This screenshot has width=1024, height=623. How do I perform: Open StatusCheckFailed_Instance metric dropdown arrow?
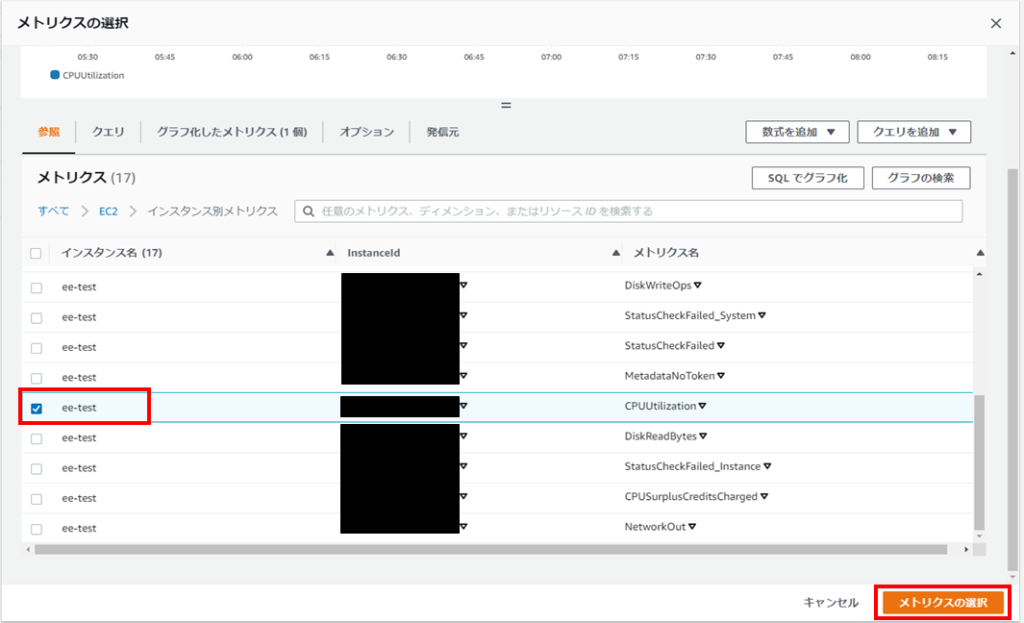767,466
